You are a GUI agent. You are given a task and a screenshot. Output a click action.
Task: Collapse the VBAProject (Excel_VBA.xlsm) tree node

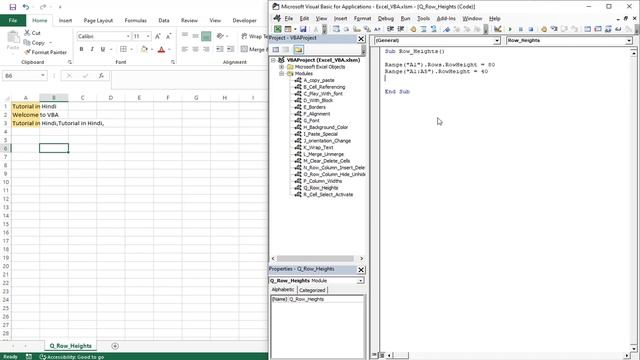pos(273,60)
